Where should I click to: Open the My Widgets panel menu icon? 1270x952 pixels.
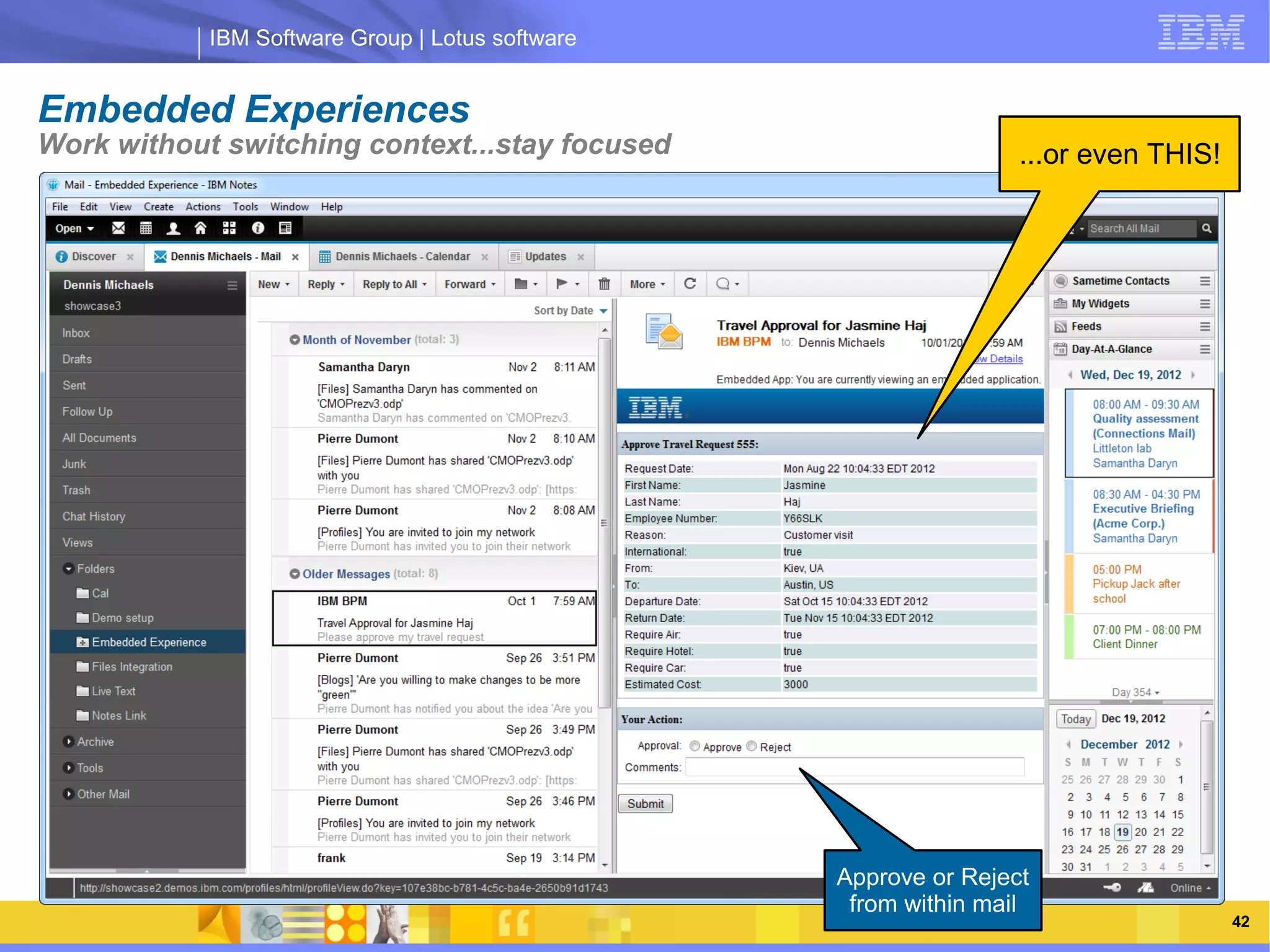coord(1205,304)
